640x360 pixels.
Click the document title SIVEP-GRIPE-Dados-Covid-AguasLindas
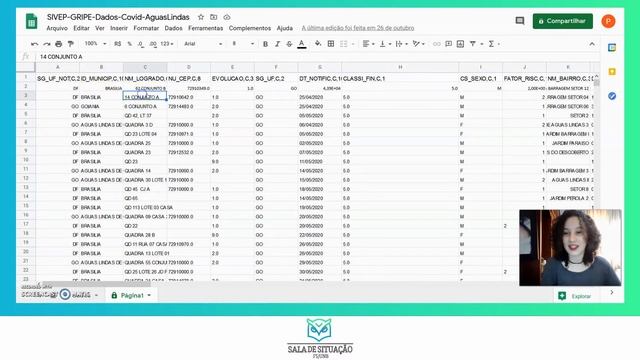click(x=118, y=17)
